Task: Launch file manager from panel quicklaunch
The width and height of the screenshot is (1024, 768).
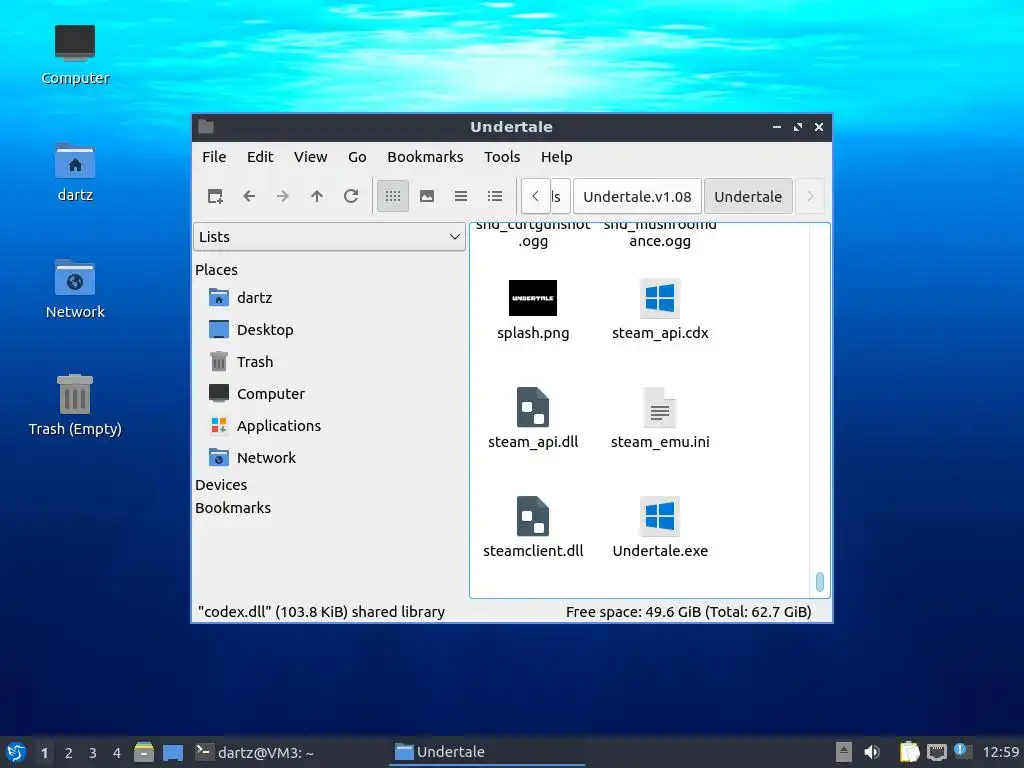Action: 144,752
